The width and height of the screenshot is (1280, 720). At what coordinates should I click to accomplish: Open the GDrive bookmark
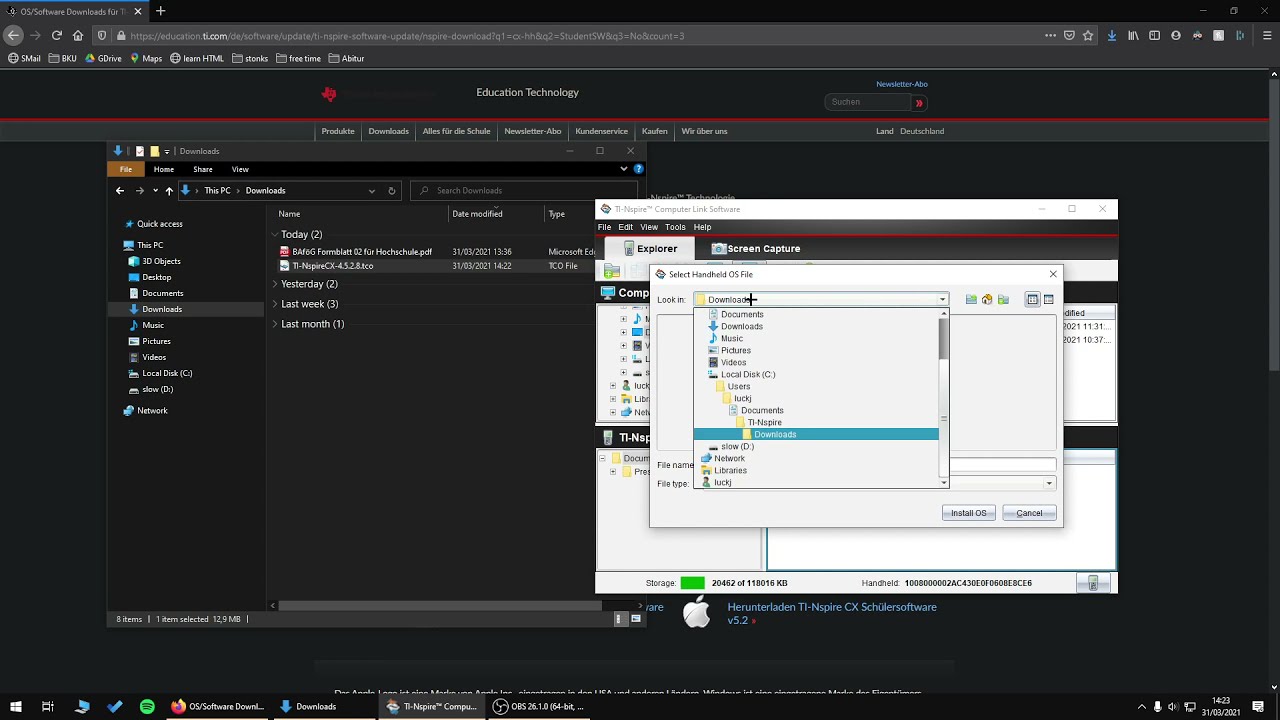coord(103,58)
